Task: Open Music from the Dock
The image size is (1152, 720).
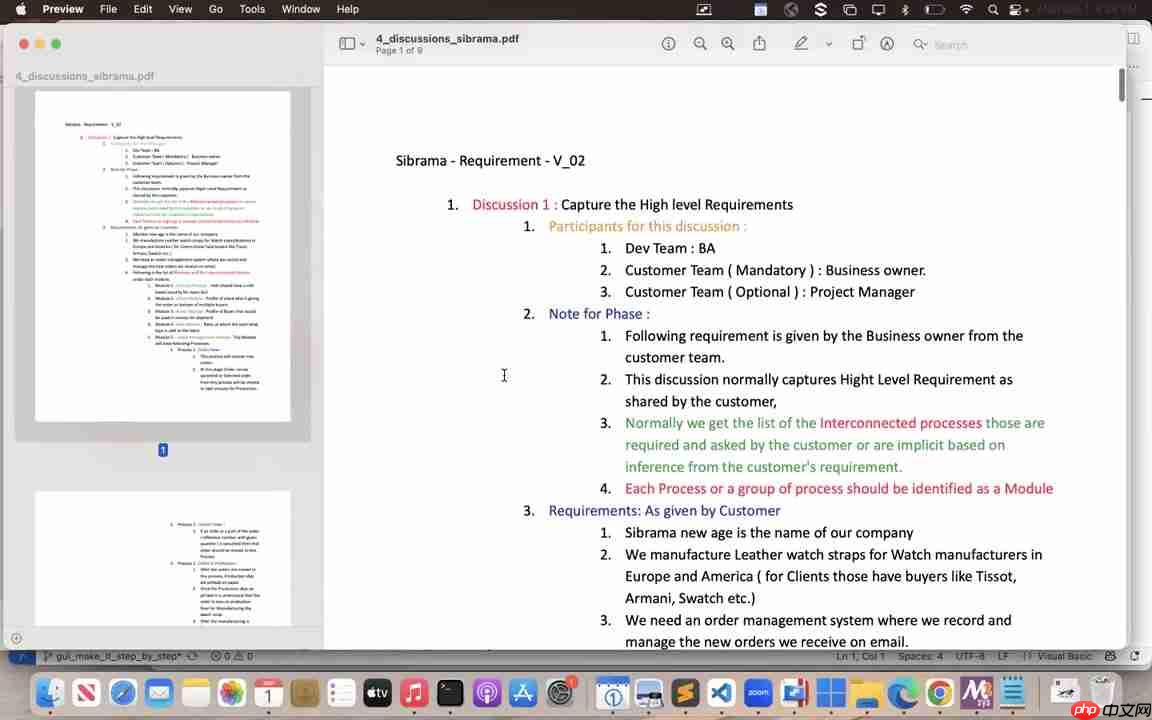Action: tap(414, 693)
